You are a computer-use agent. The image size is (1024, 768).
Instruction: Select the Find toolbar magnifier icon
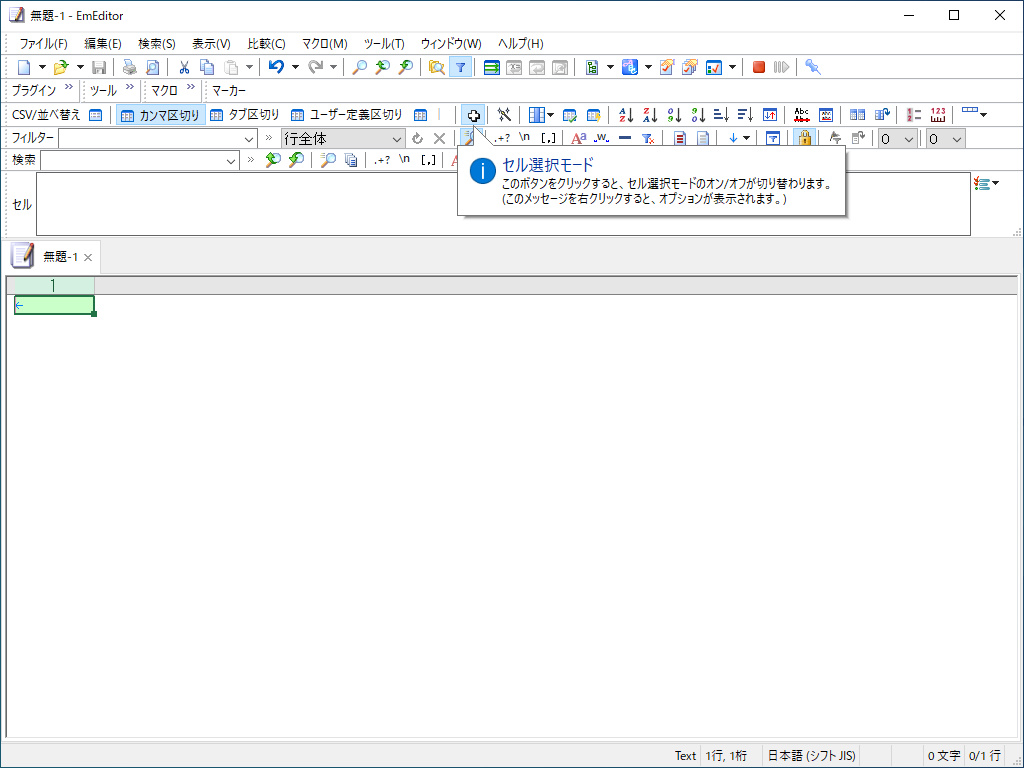coord(361,67)
